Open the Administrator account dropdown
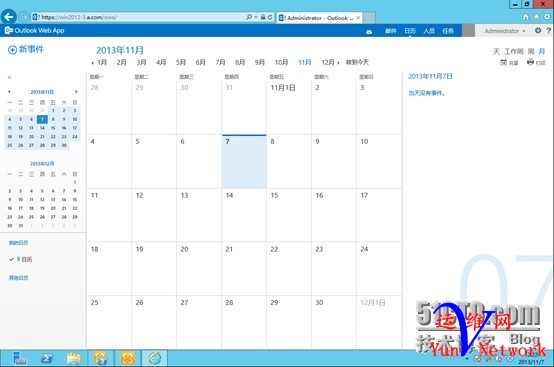Viewport: 554px width, 367px height. 505,31
